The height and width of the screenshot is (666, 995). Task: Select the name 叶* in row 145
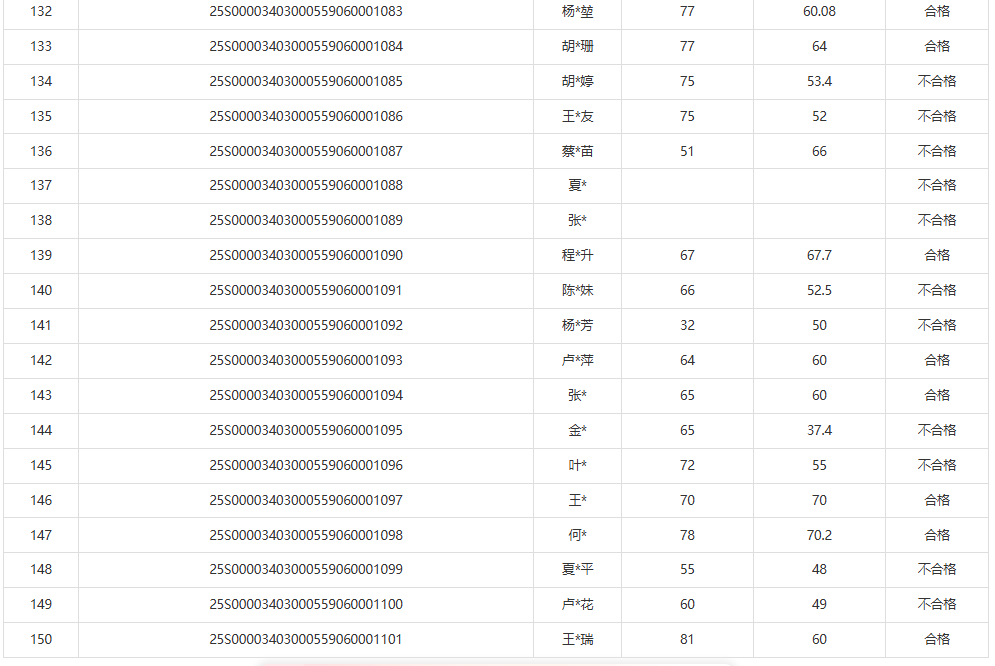(x=577, y=466)
